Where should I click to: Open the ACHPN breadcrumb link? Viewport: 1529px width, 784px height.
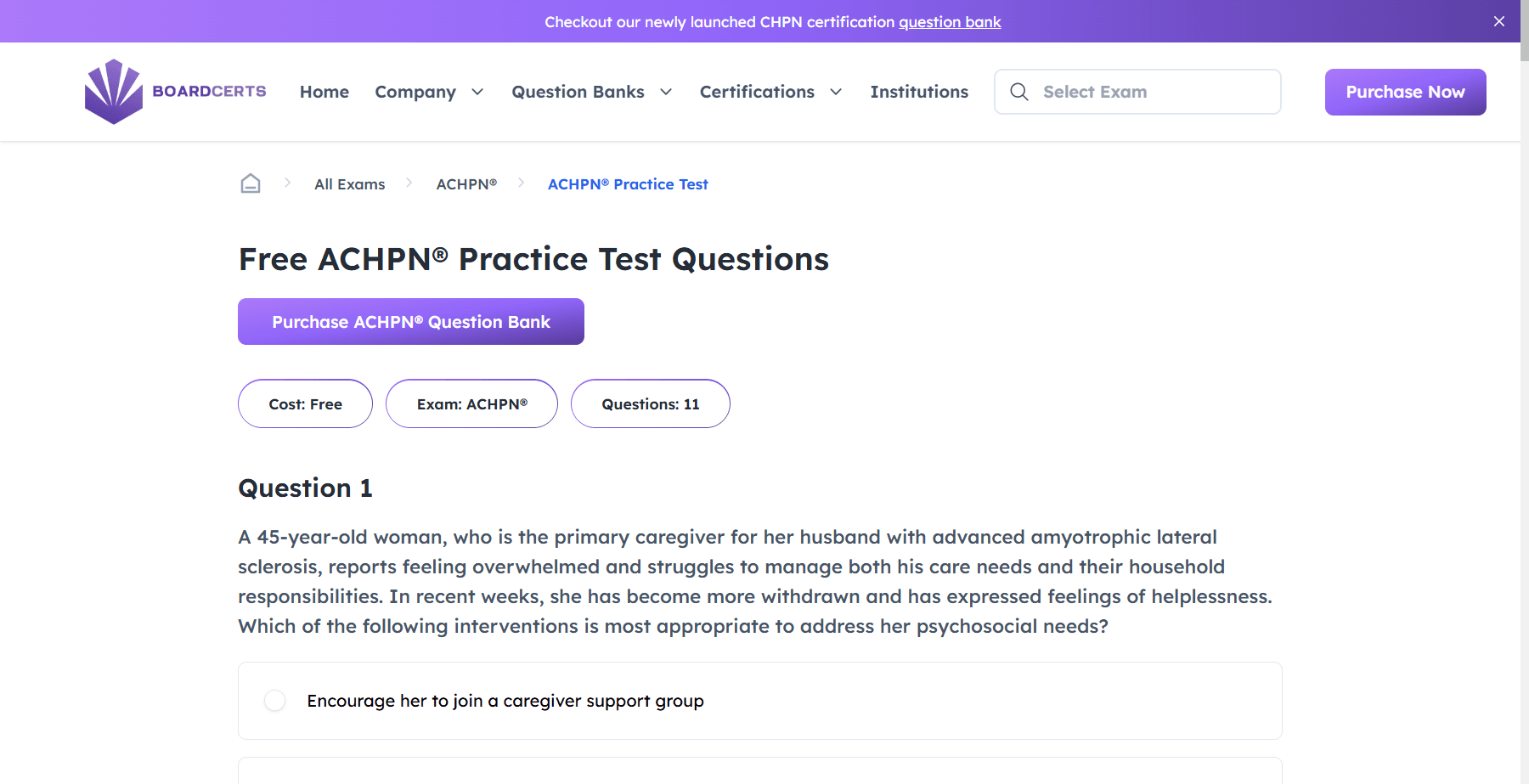coord(466,184)
